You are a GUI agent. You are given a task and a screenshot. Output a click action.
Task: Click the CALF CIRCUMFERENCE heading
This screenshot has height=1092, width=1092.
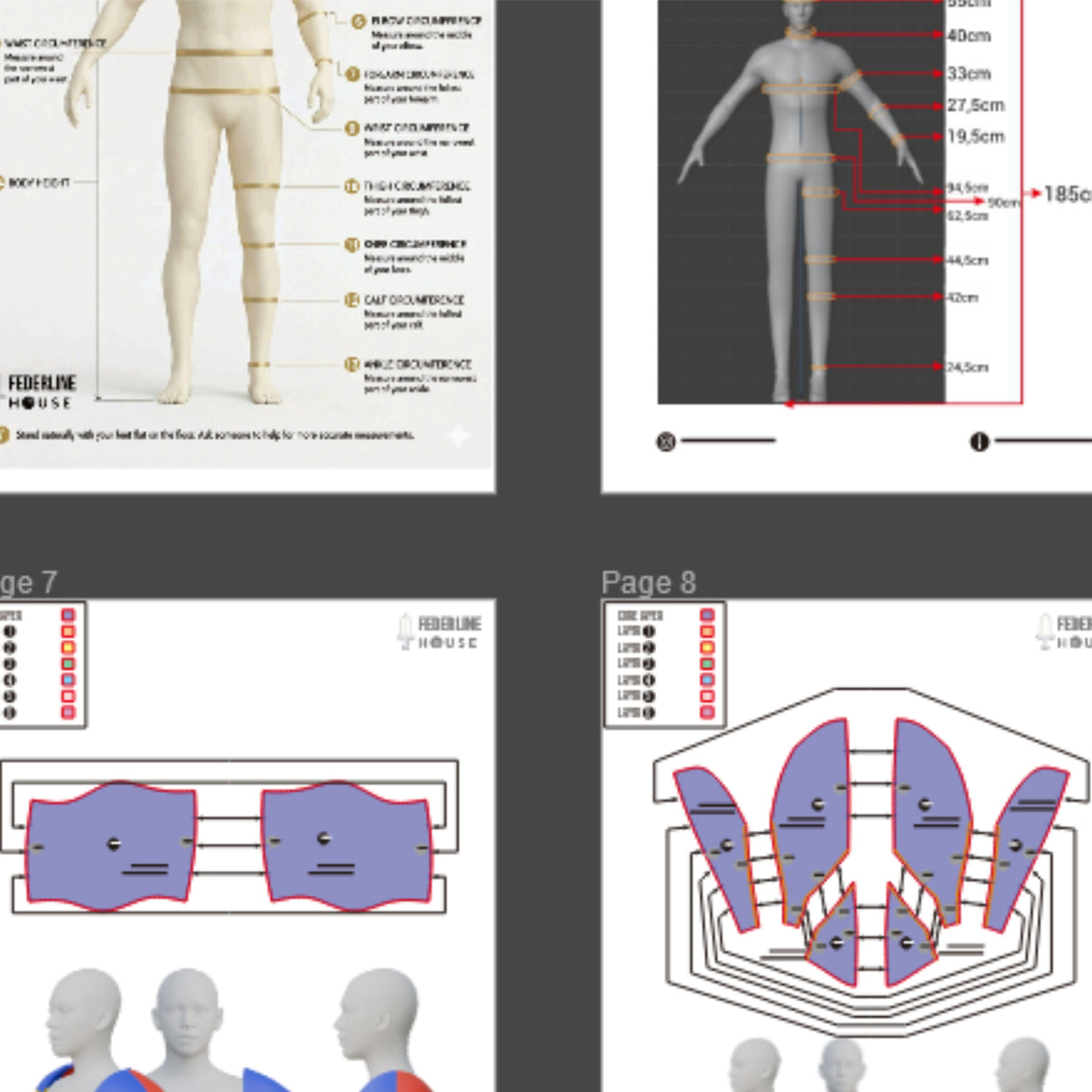coord(414,300)
